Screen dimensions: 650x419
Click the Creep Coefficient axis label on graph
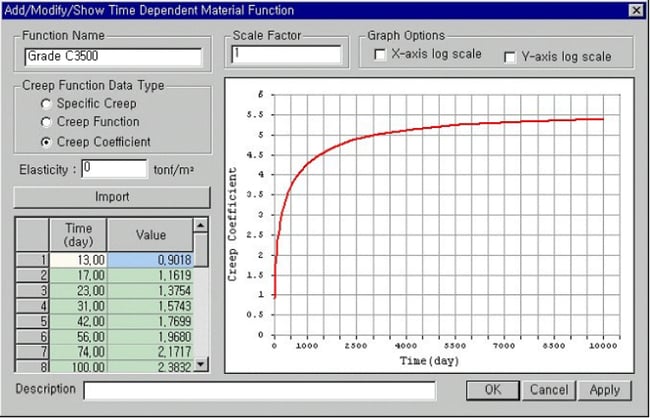point(232,224)
